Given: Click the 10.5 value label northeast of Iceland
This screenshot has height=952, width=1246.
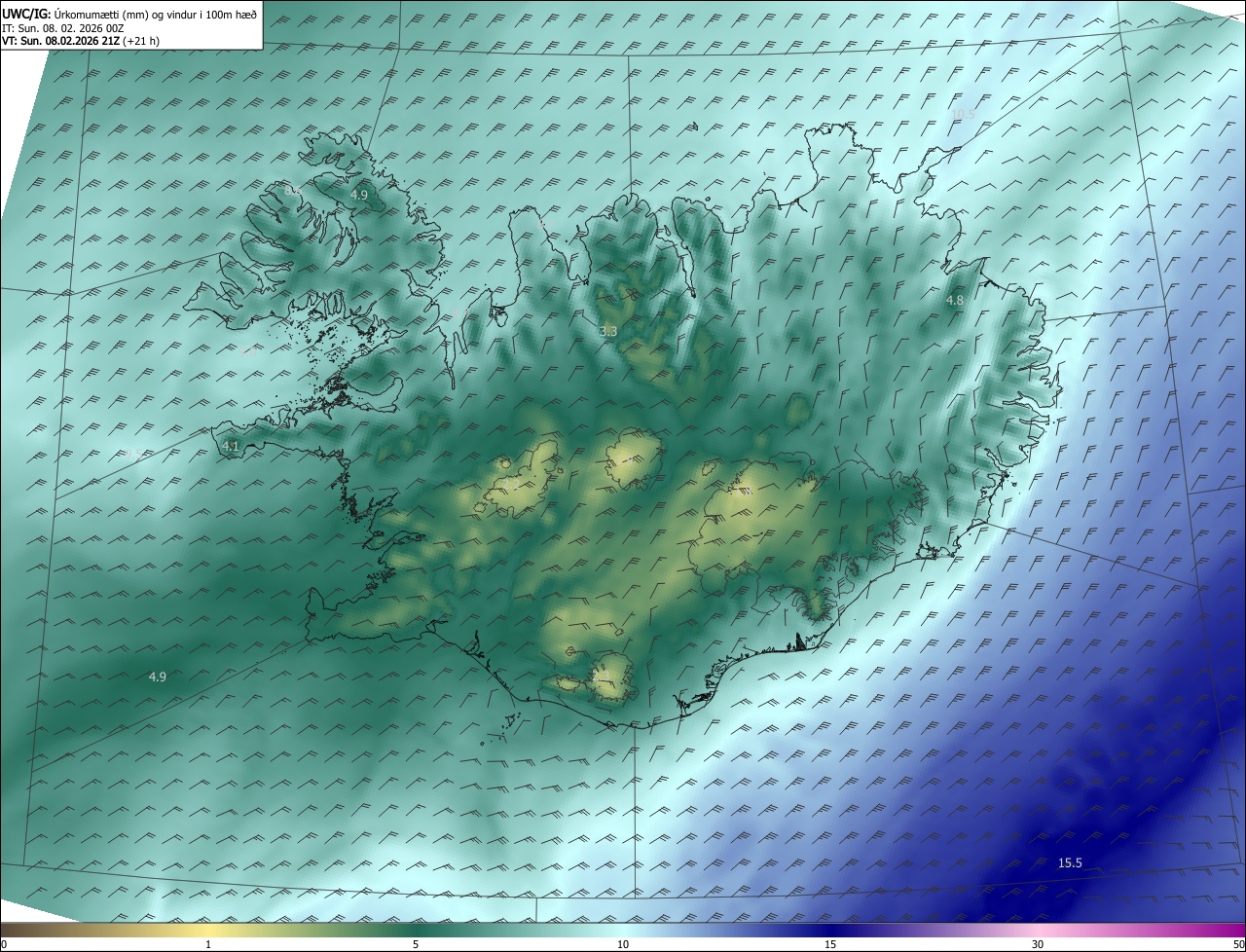Looking at the screenshot, I should (963, 114).
